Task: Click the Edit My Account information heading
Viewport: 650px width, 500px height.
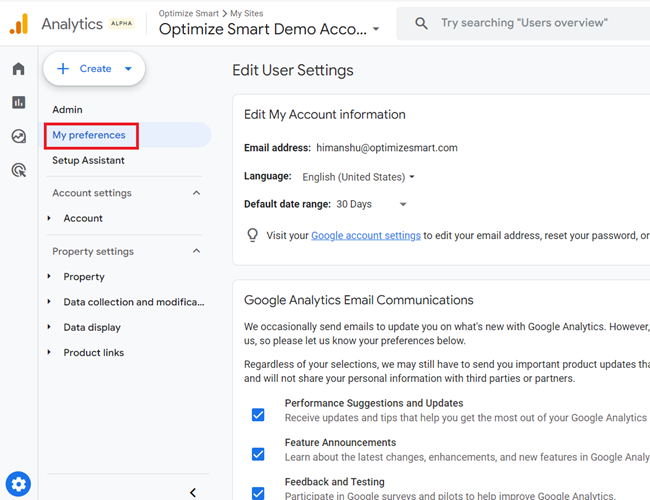Action: point(325,114)
